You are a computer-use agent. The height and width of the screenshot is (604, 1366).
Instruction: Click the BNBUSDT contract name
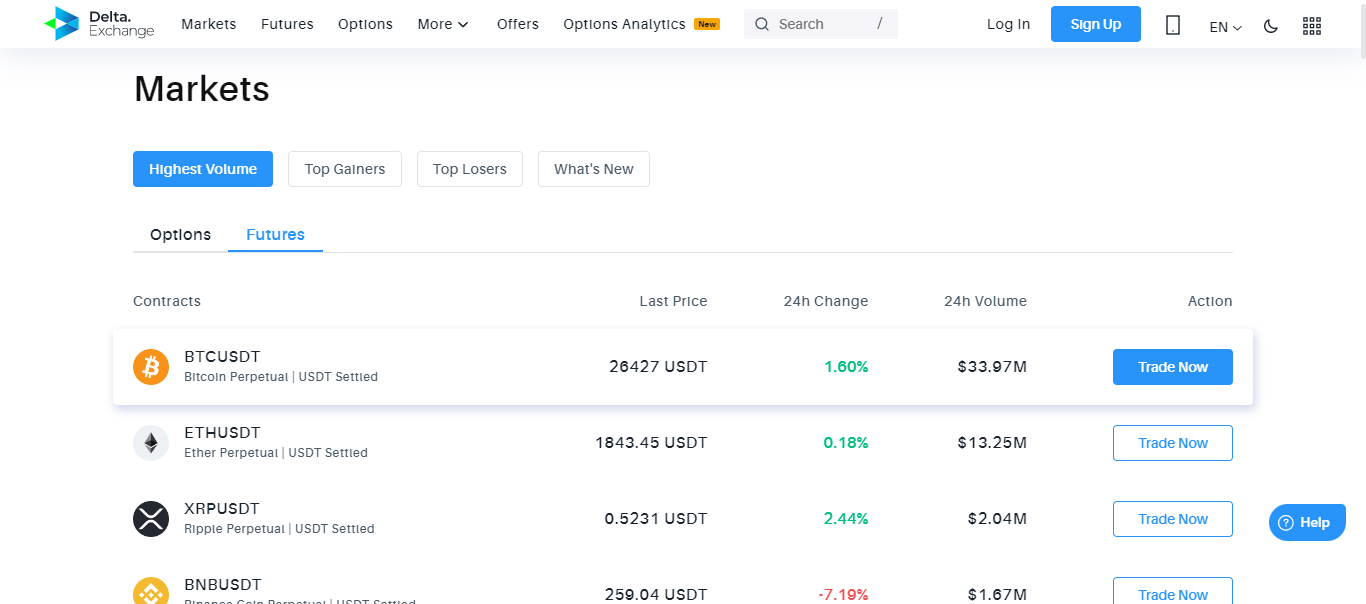point(223,585)
